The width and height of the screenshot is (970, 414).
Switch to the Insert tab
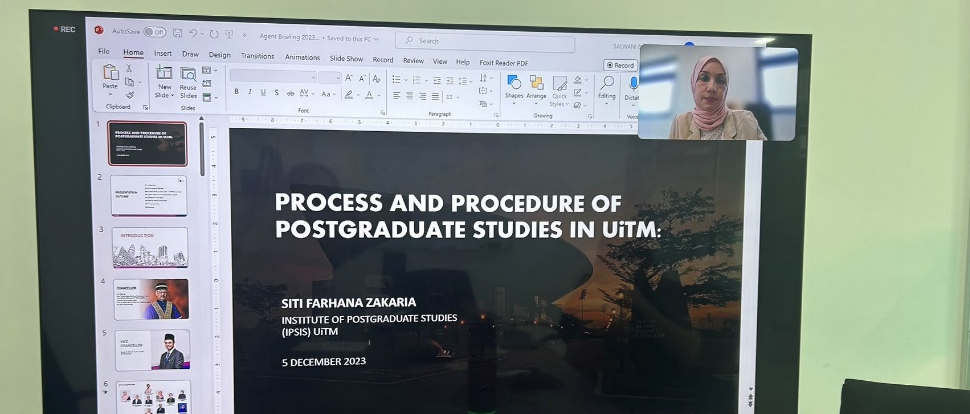163,53
